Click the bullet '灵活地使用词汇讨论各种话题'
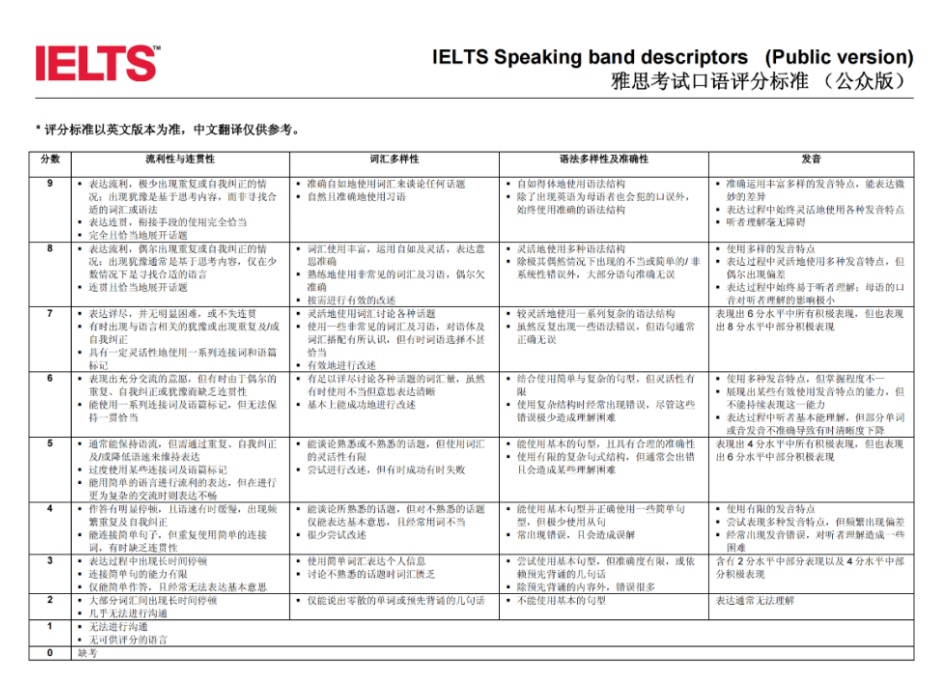 tap(371, 314)
